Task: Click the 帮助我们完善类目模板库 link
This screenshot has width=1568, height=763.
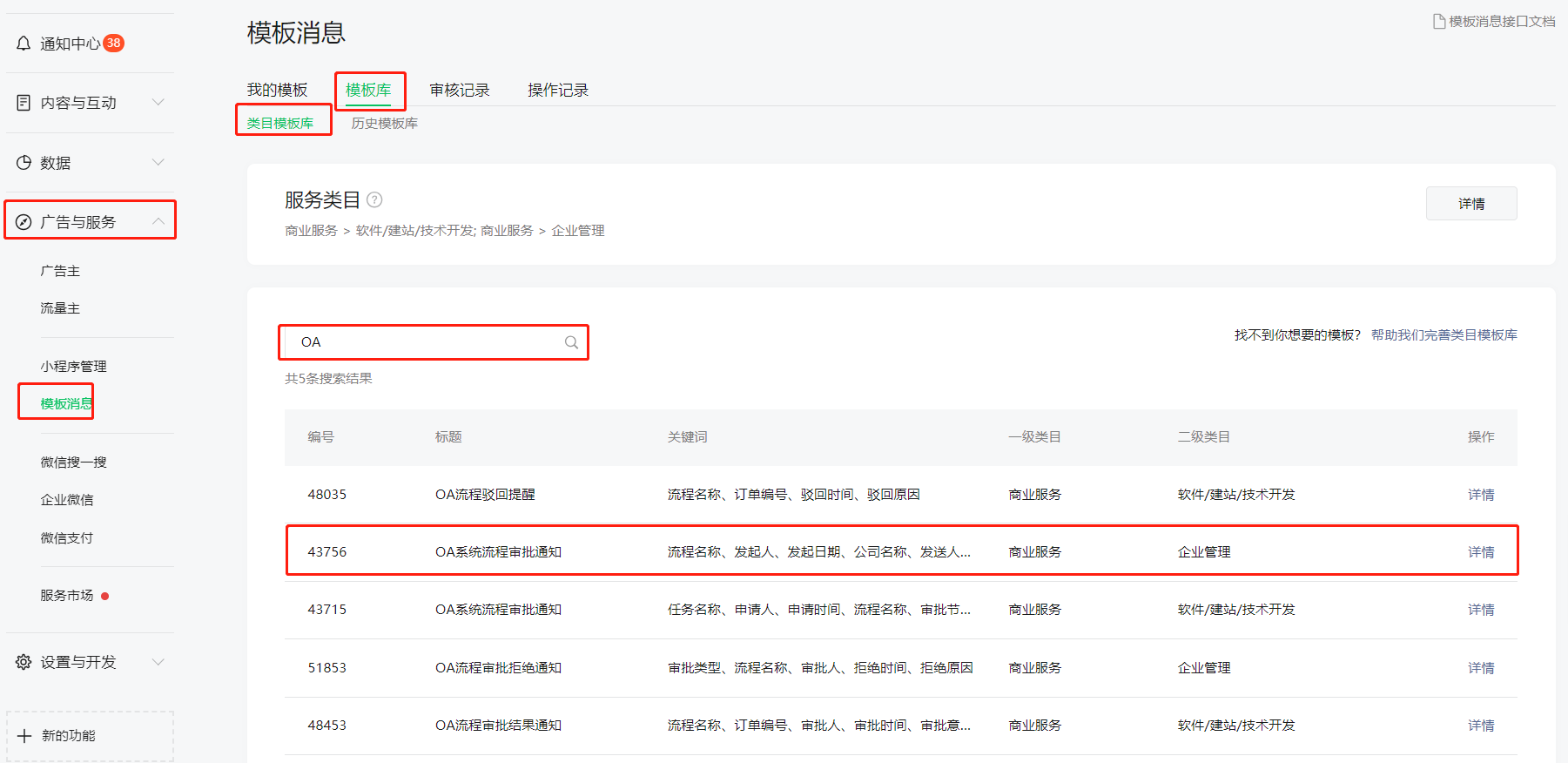Action: 1444,335
